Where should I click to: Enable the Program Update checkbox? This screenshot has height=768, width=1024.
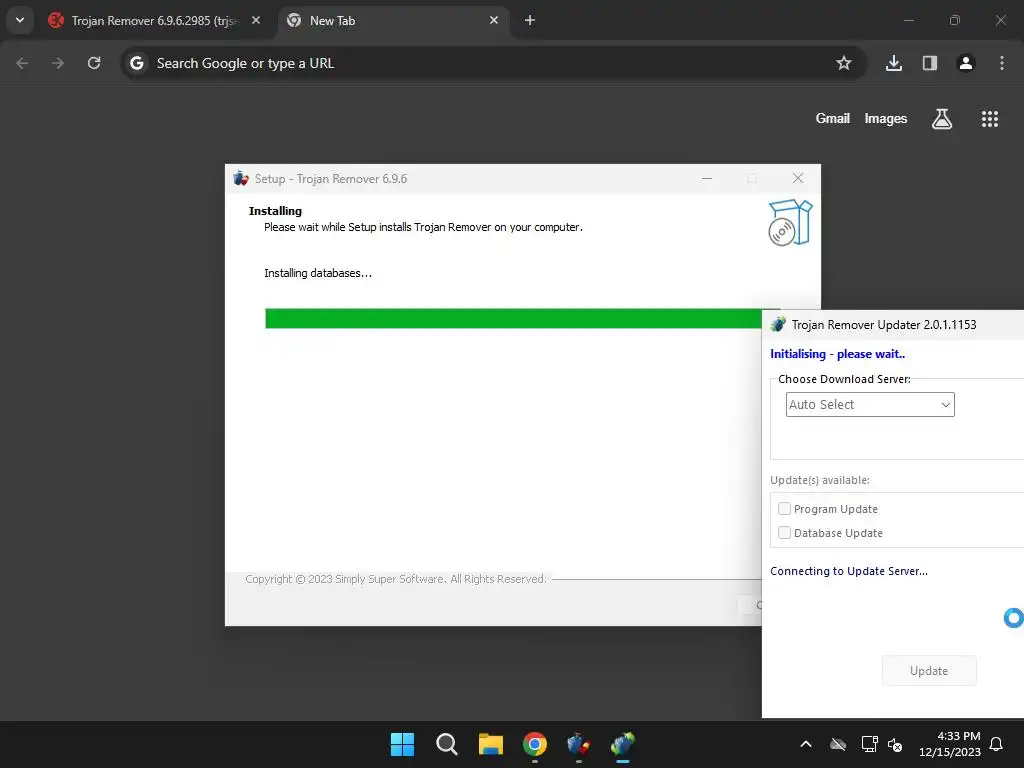[x=784, y=509]
